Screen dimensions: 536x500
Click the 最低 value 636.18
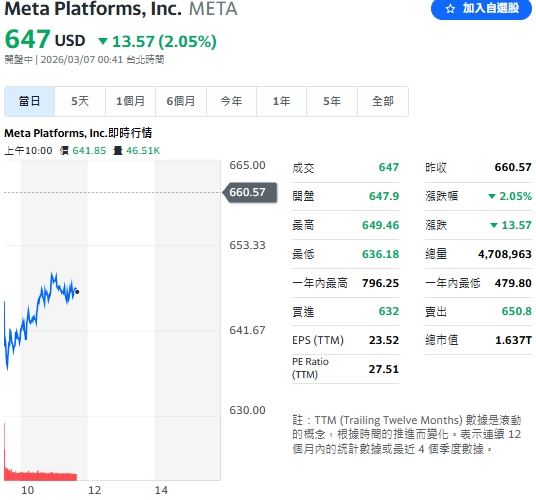click(x=380, y=254)
